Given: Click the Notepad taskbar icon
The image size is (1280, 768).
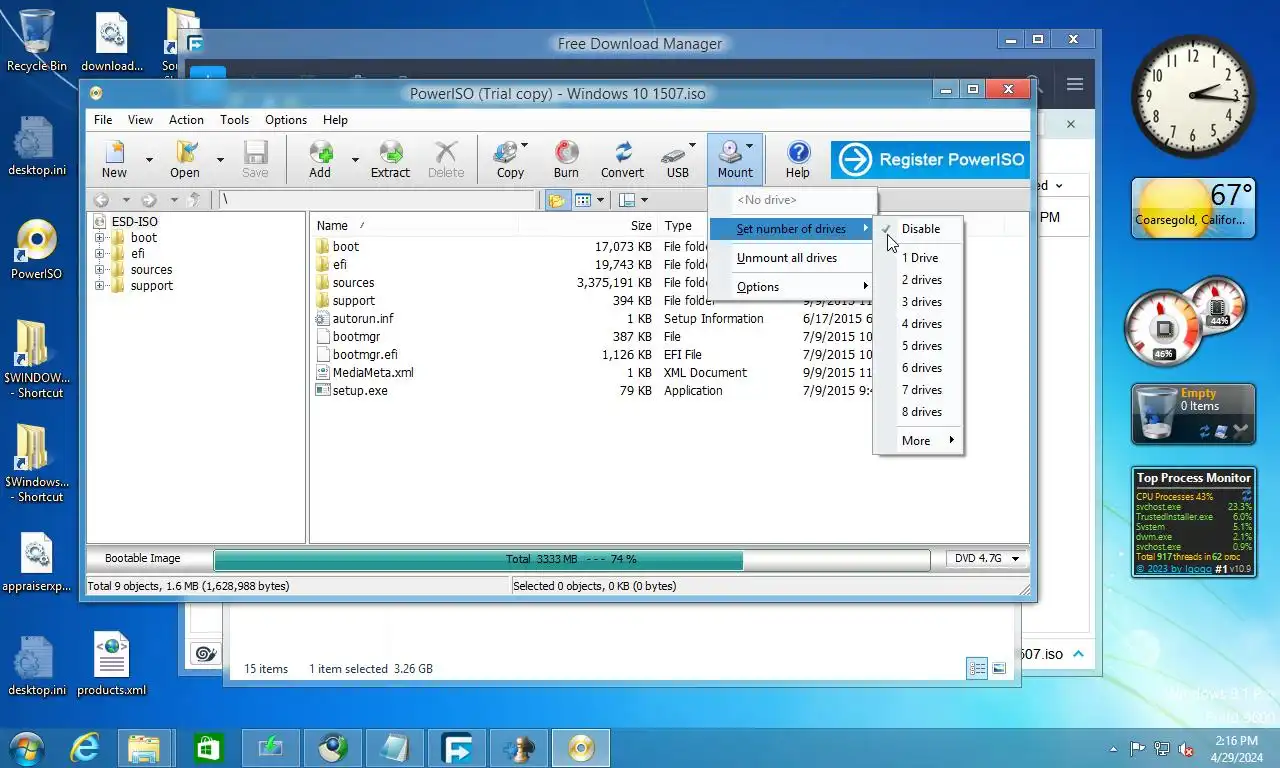Looking at the screenshot, I should [394, 748].
